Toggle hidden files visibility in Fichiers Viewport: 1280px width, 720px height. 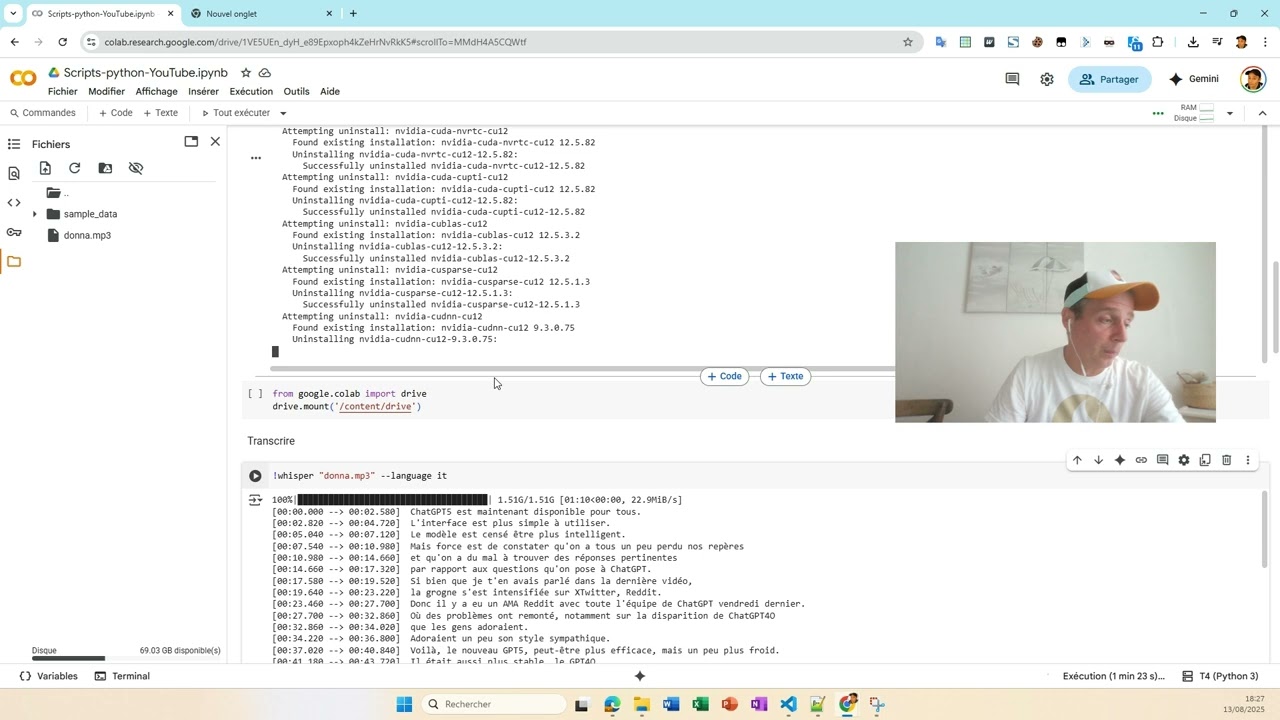(x=136, y=169)
